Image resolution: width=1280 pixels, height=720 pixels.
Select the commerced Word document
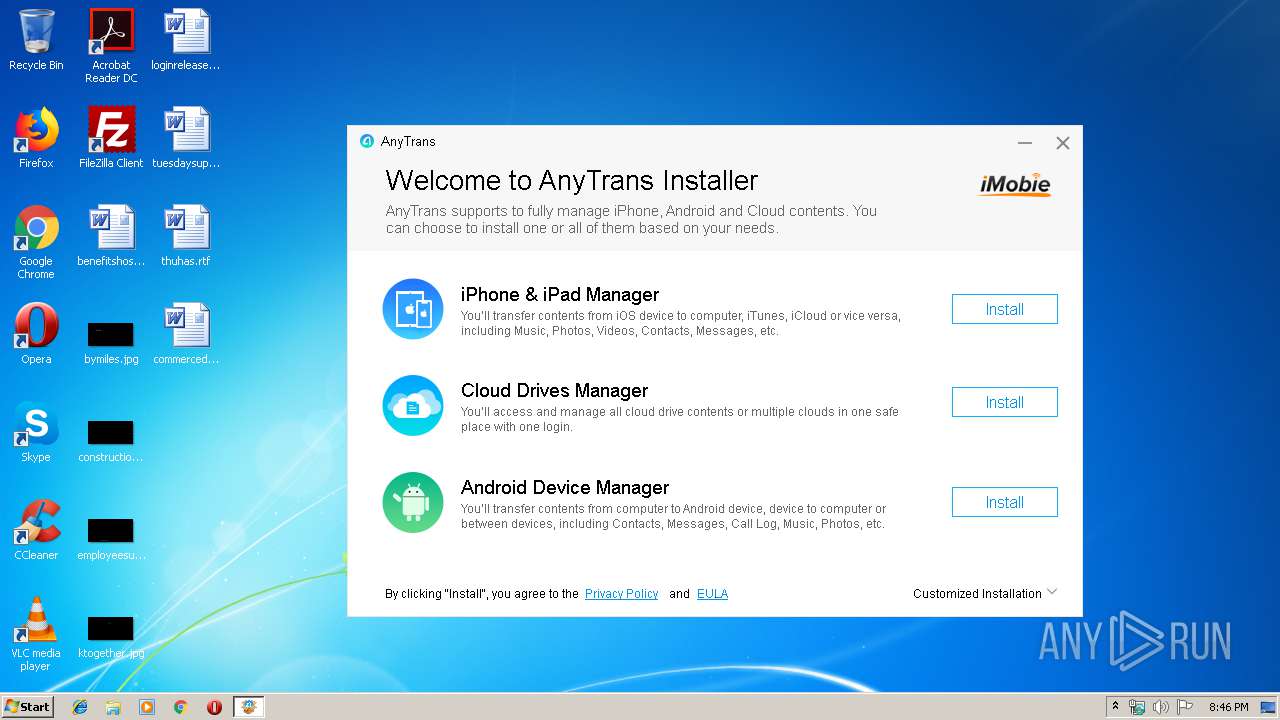(x=186, y=334)
